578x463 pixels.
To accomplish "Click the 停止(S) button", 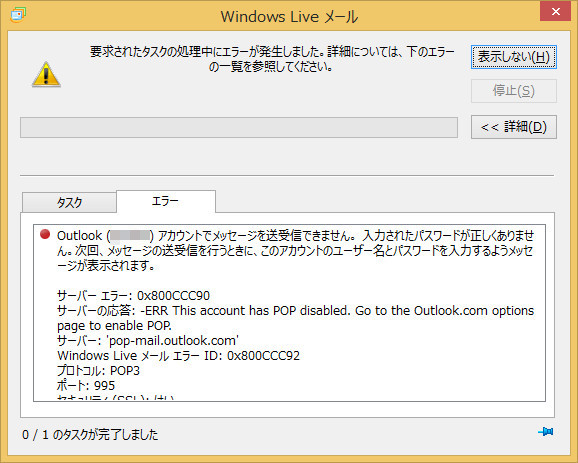I will tap(513, 91).
